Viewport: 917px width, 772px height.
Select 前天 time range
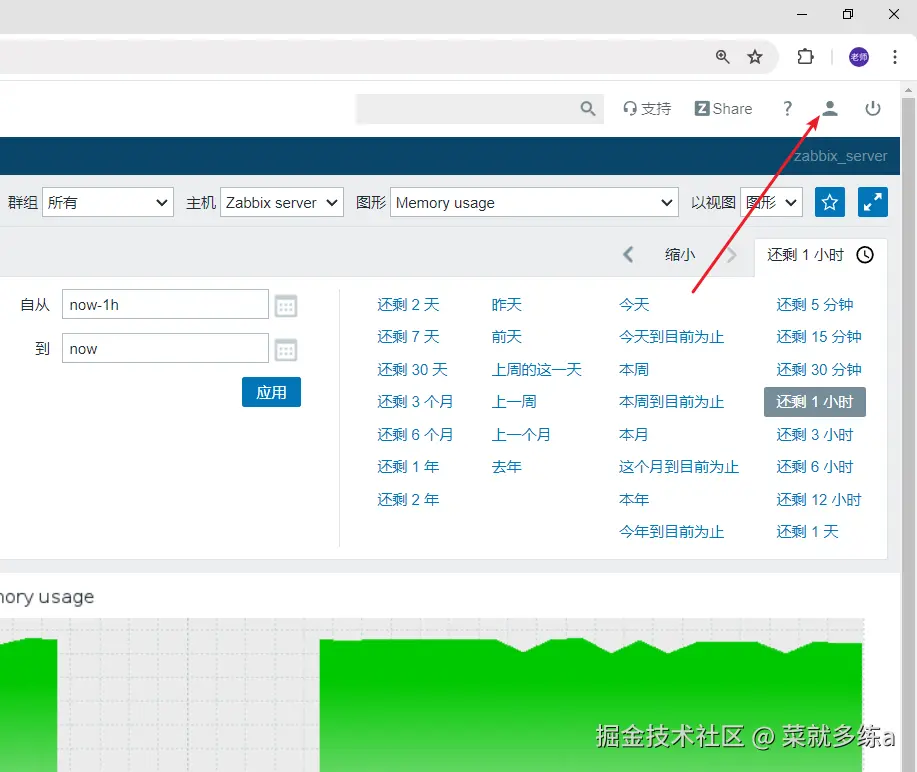pyautogui.click(x=506, y=337)
